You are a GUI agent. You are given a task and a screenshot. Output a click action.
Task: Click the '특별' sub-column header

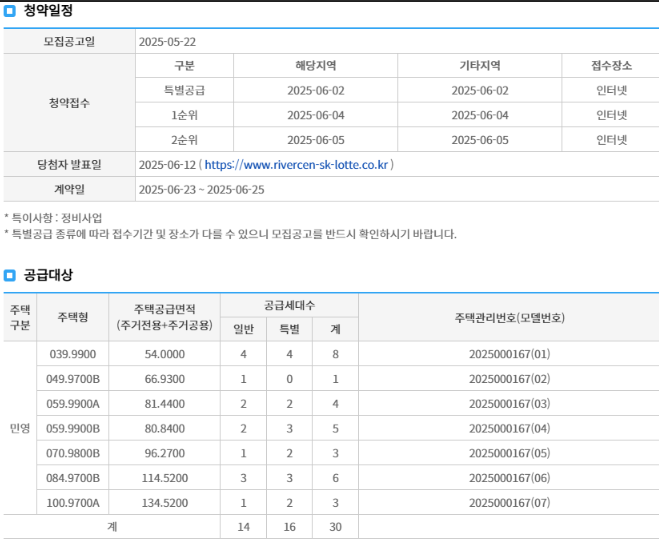[289, 329]
